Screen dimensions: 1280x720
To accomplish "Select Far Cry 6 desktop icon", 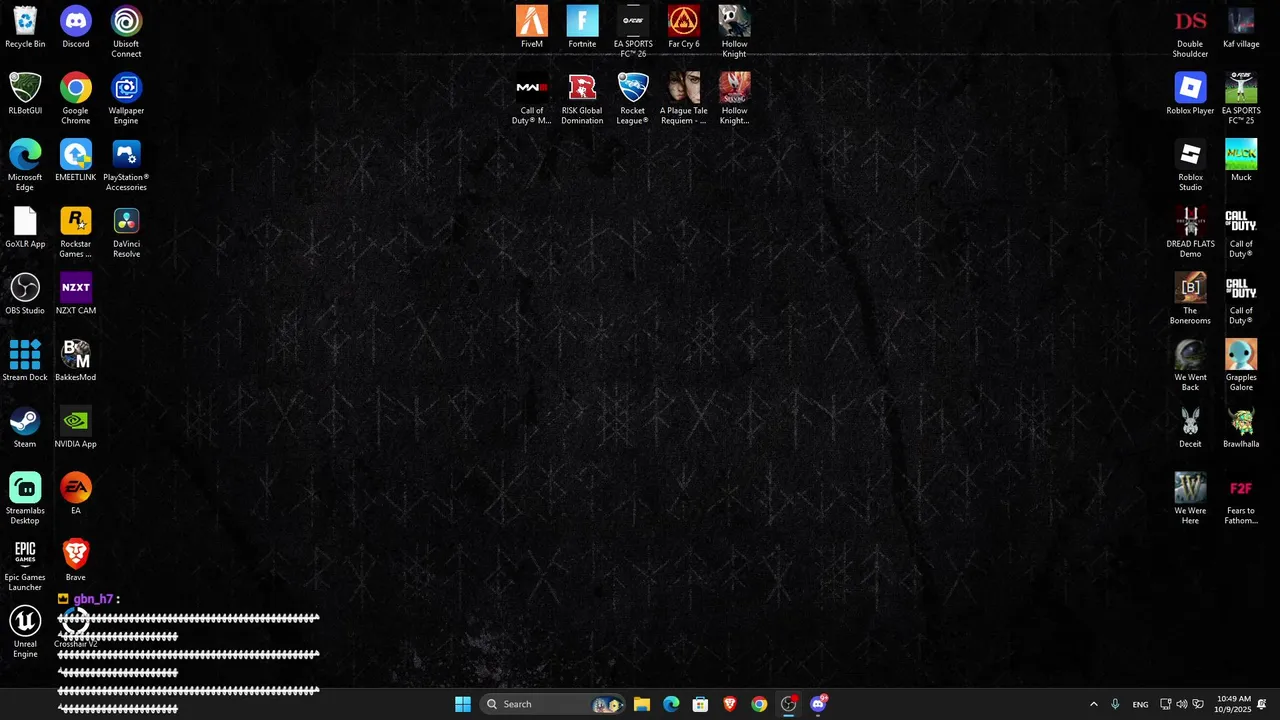I will [684, 27].
